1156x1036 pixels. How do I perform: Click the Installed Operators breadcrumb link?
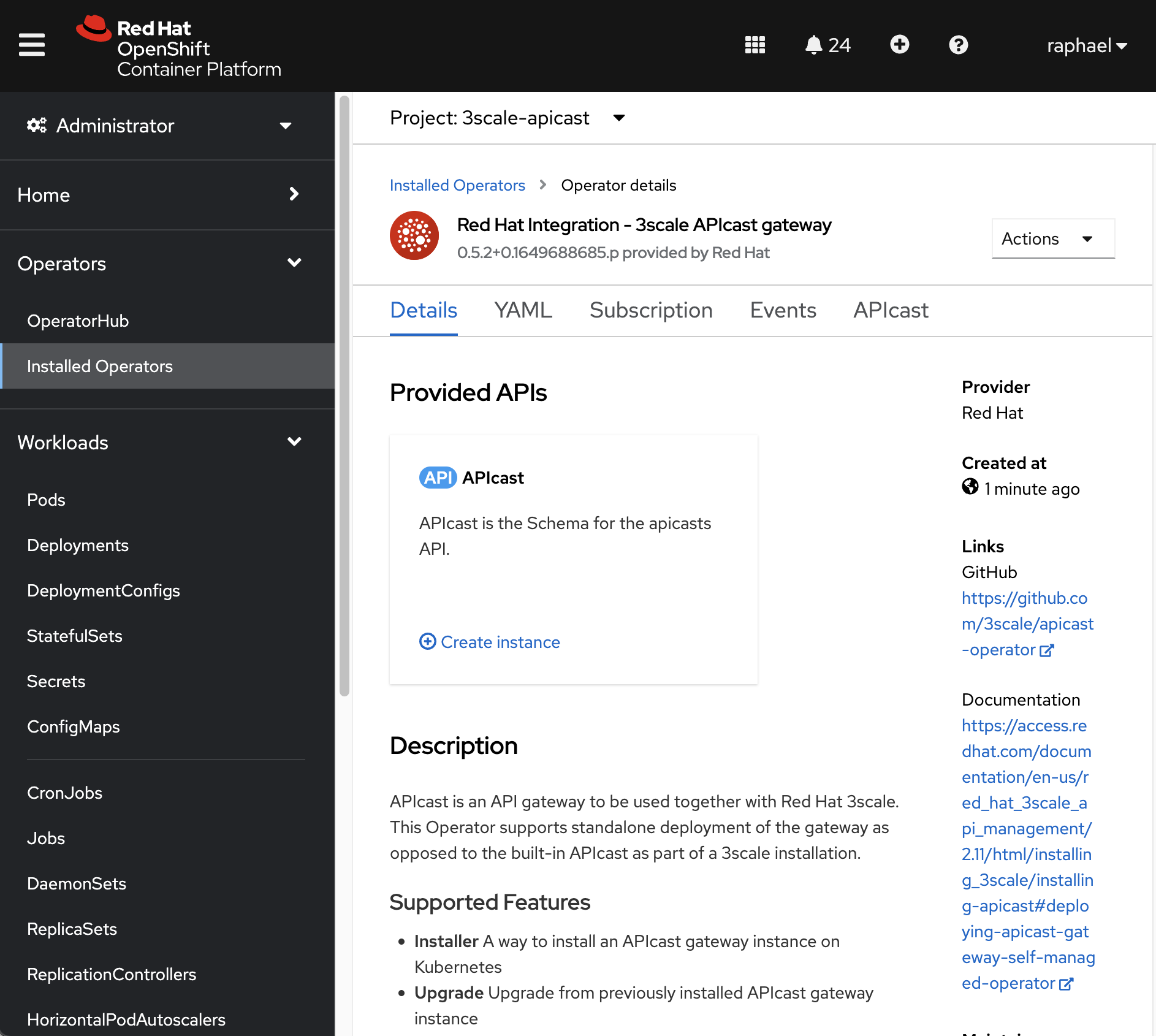tap(457, 185)
